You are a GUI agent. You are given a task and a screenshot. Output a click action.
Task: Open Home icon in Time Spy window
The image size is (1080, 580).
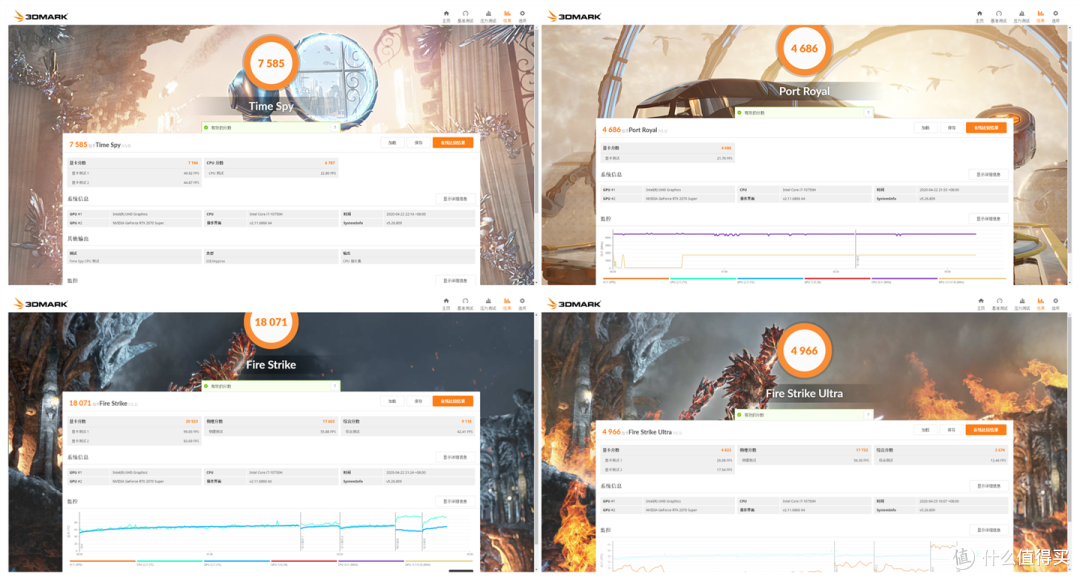(x=446, y=14)
